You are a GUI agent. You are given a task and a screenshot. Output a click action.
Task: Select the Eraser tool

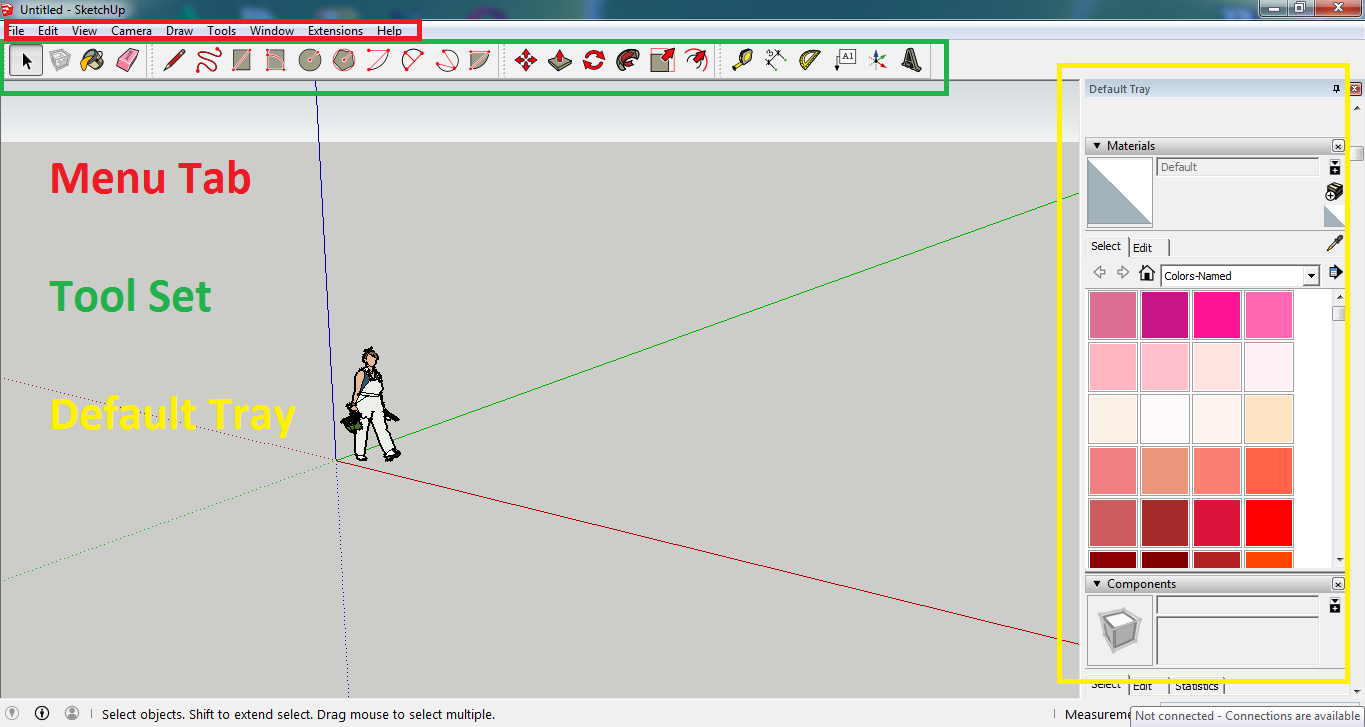127,60
